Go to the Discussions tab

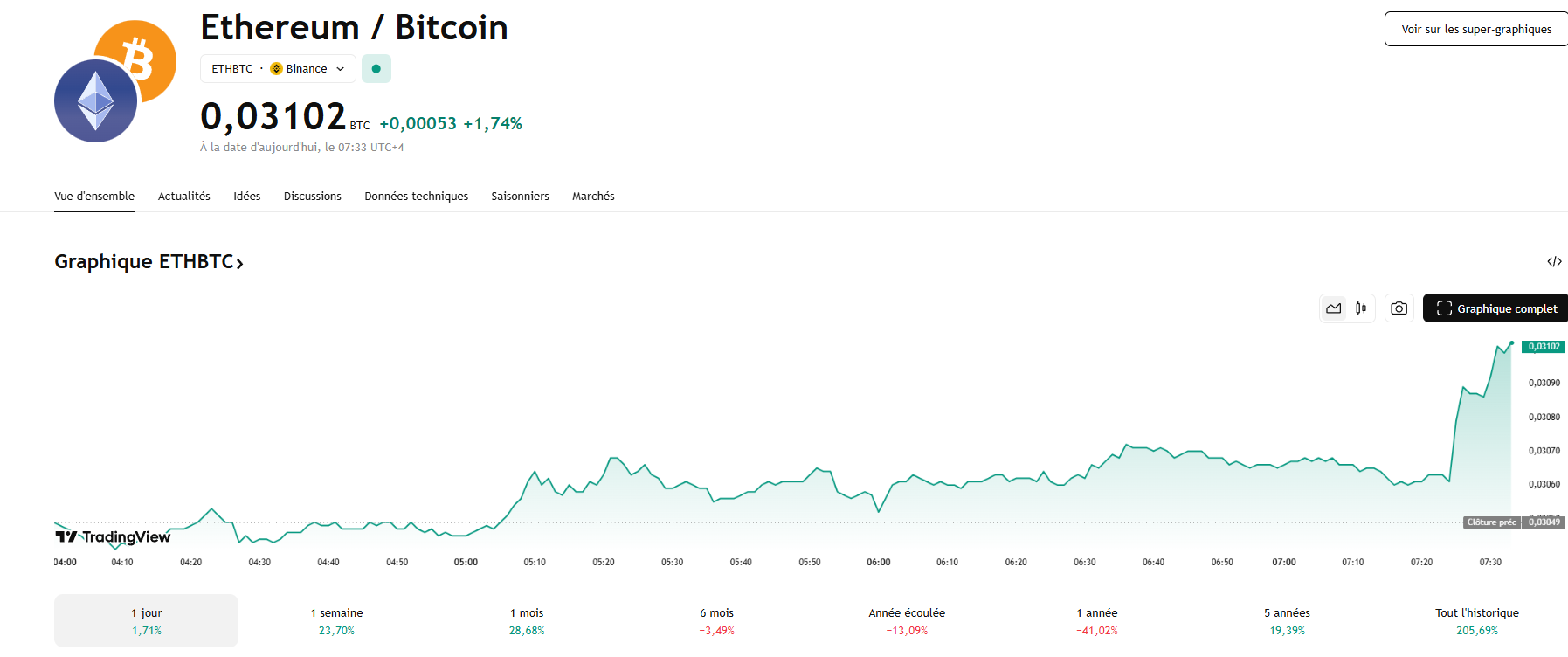(313, 196)
